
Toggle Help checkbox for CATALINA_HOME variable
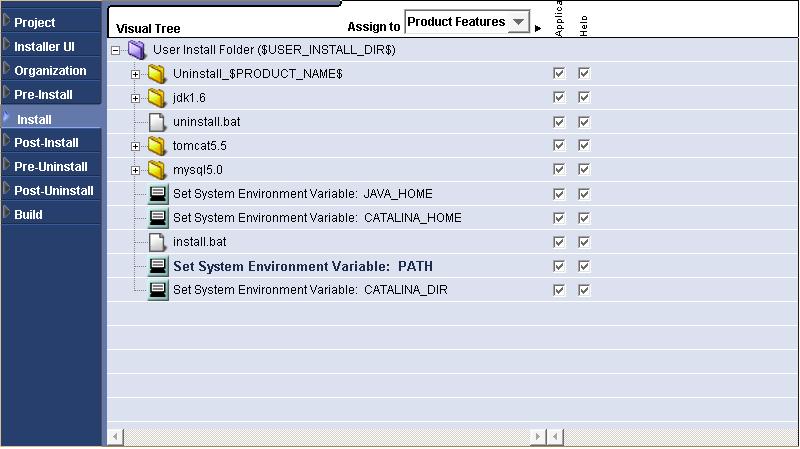584,218
